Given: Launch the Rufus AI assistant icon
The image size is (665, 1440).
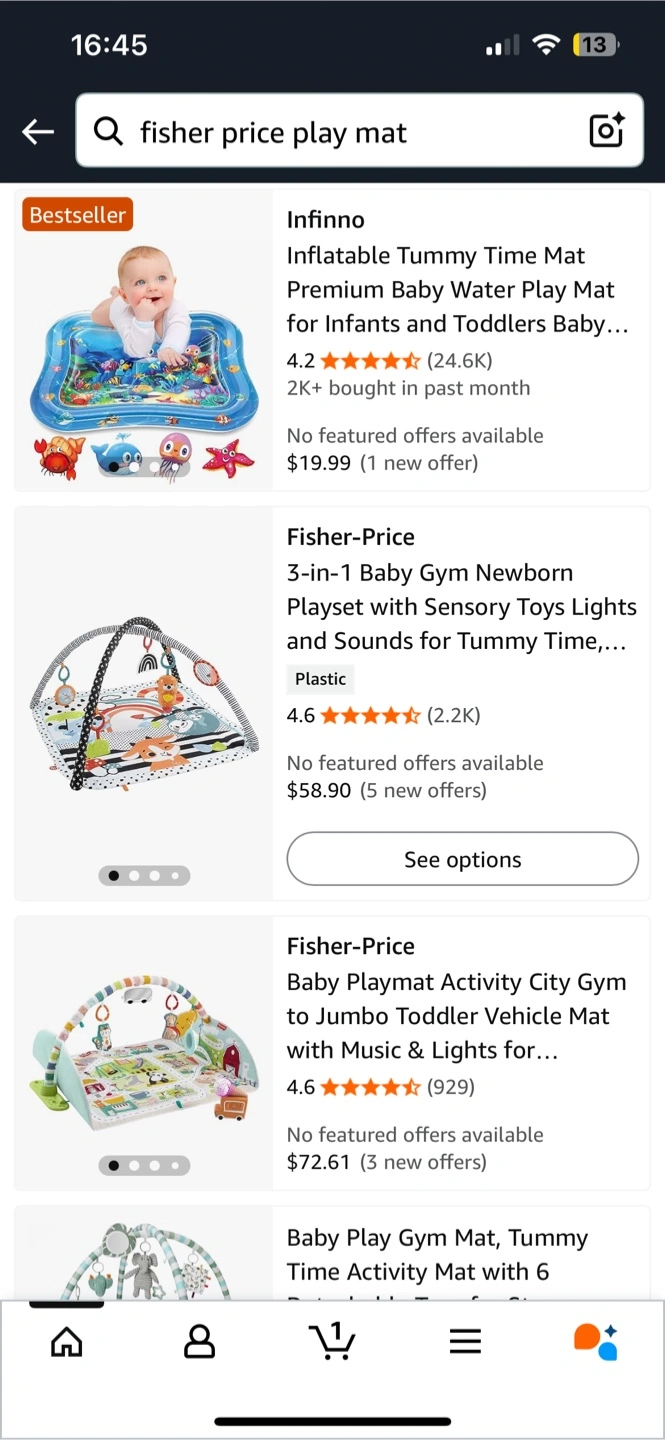Looking at the screenshot, I should coord(597,1342).
